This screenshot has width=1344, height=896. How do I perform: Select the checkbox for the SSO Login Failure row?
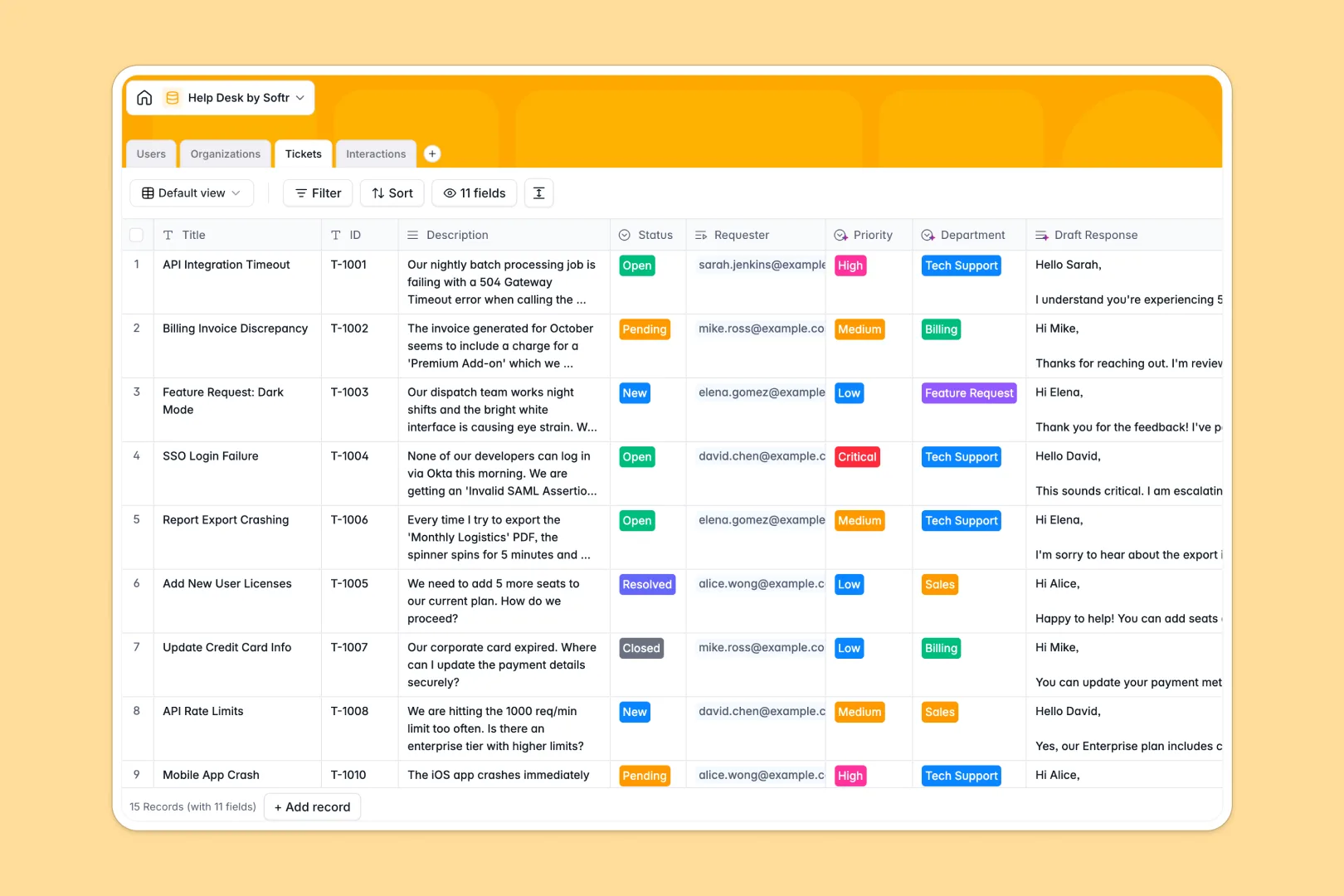click(x=137, y=456)
